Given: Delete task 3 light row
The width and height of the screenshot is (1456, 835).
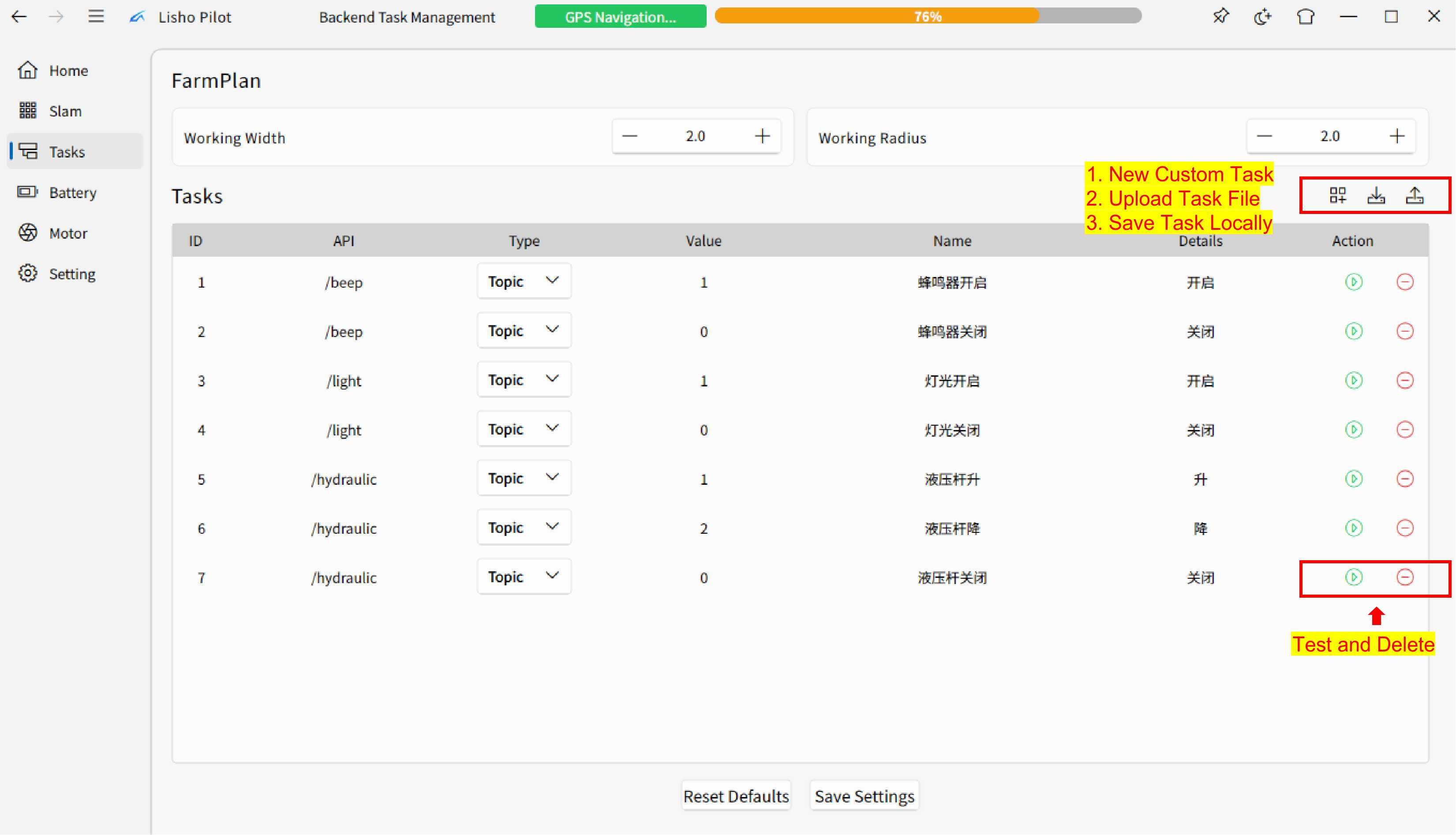Looking at the screenshot, I should (x=1405, y=380).
